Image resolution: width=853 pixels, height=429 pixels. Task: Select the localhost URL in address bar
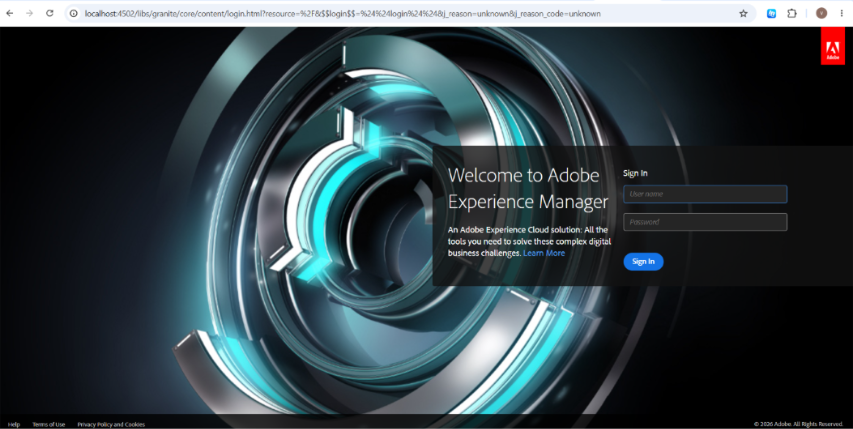[343, 14]
